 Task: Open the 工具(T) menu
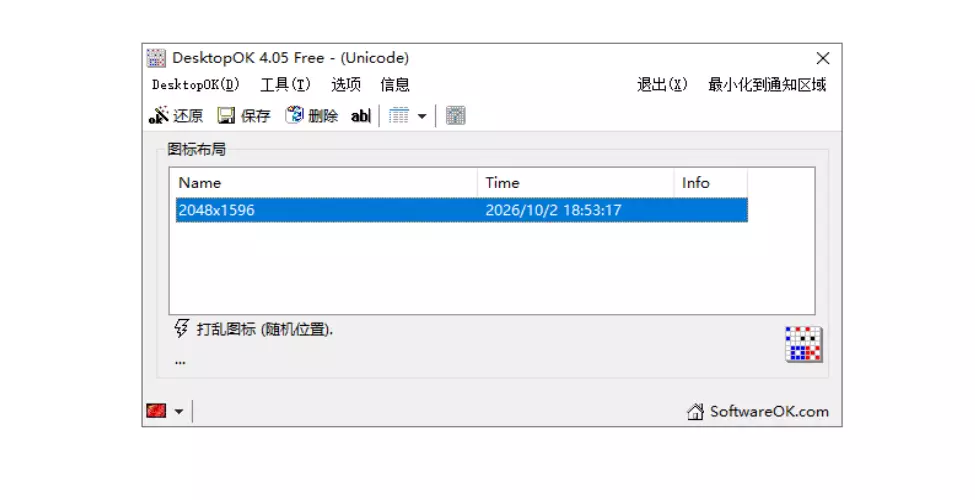tap(285, 85)
